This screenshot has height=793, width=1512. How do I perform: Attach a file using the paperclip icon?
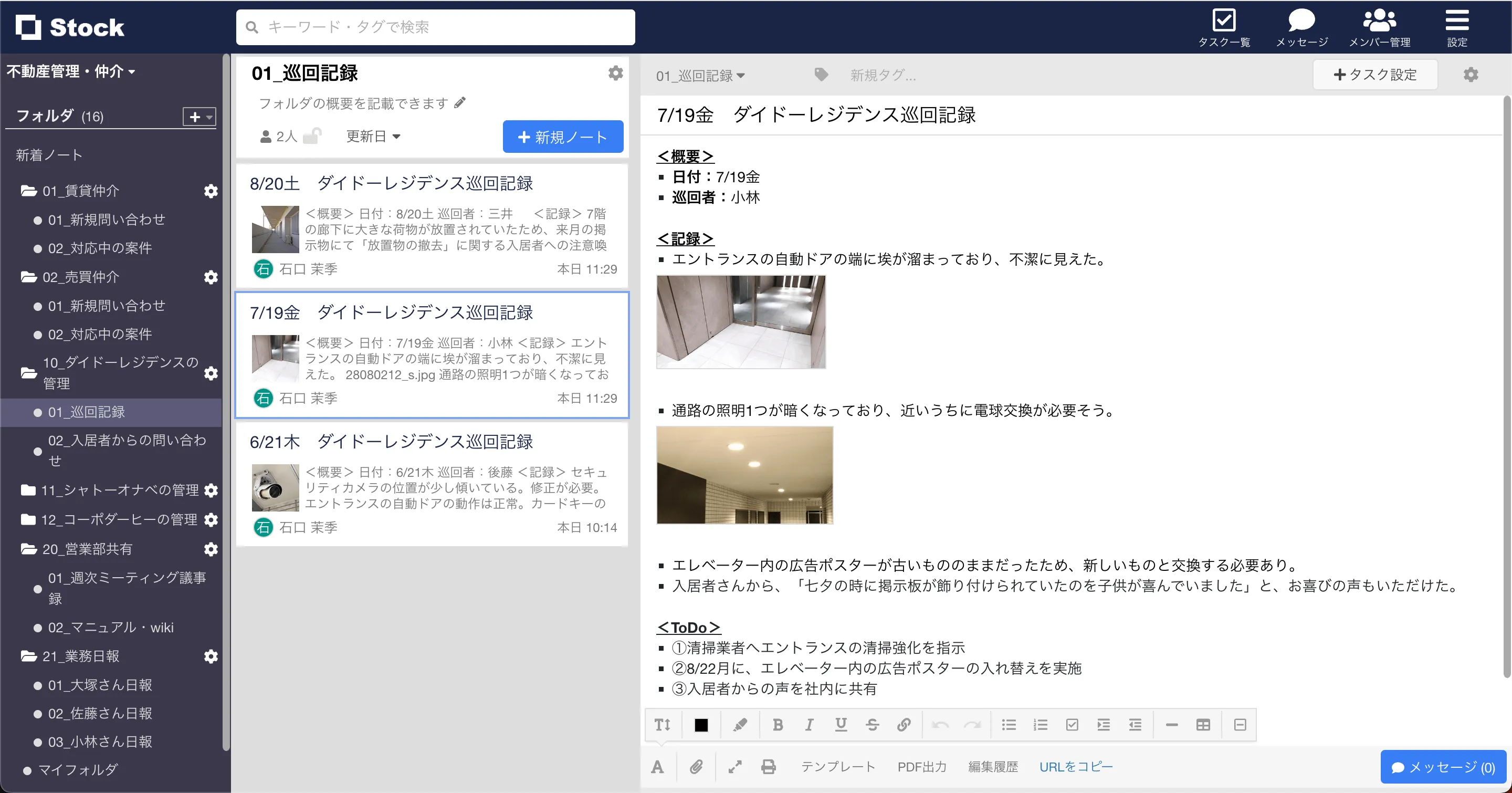click(697, 767)
